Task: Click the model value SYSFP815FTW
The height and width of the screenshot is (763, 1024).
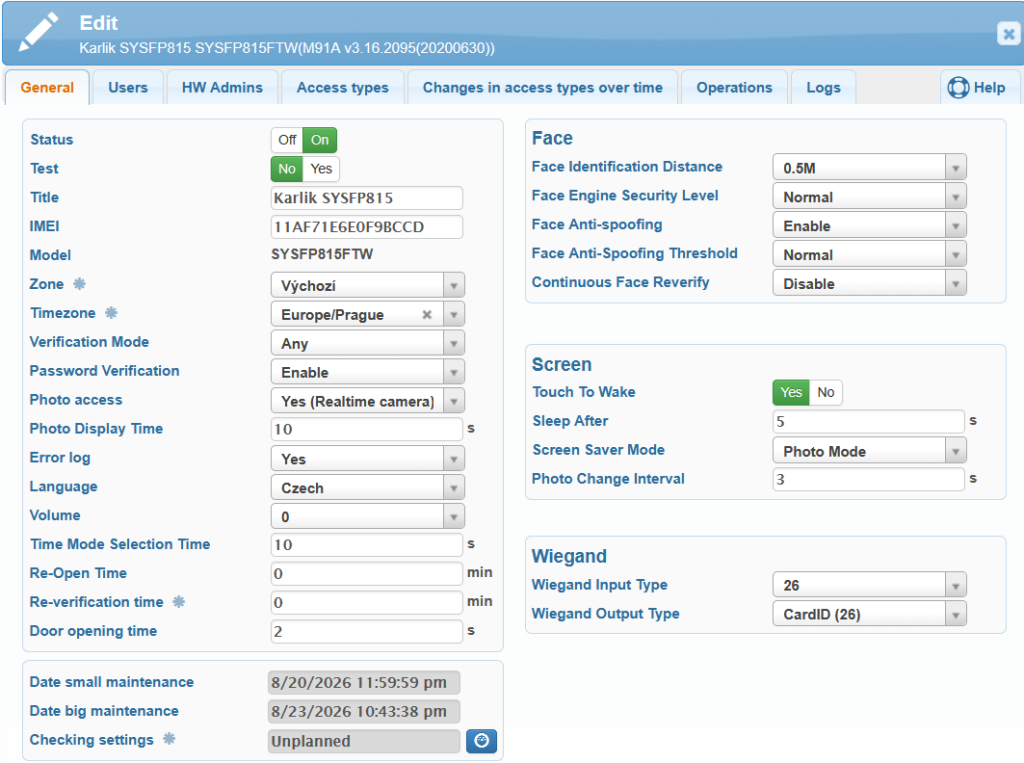Action: click(322, 254)
